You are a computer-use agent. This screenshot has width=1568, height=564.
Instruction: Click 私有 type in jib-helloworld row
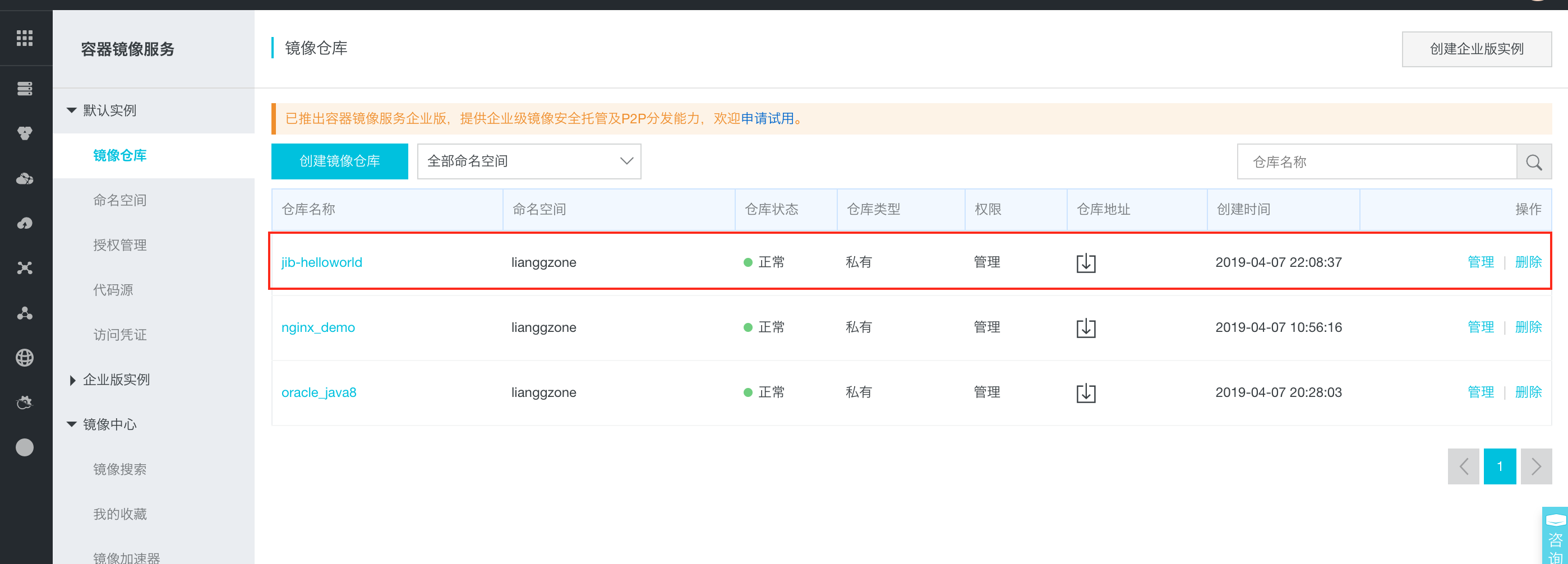coord(859,262)
